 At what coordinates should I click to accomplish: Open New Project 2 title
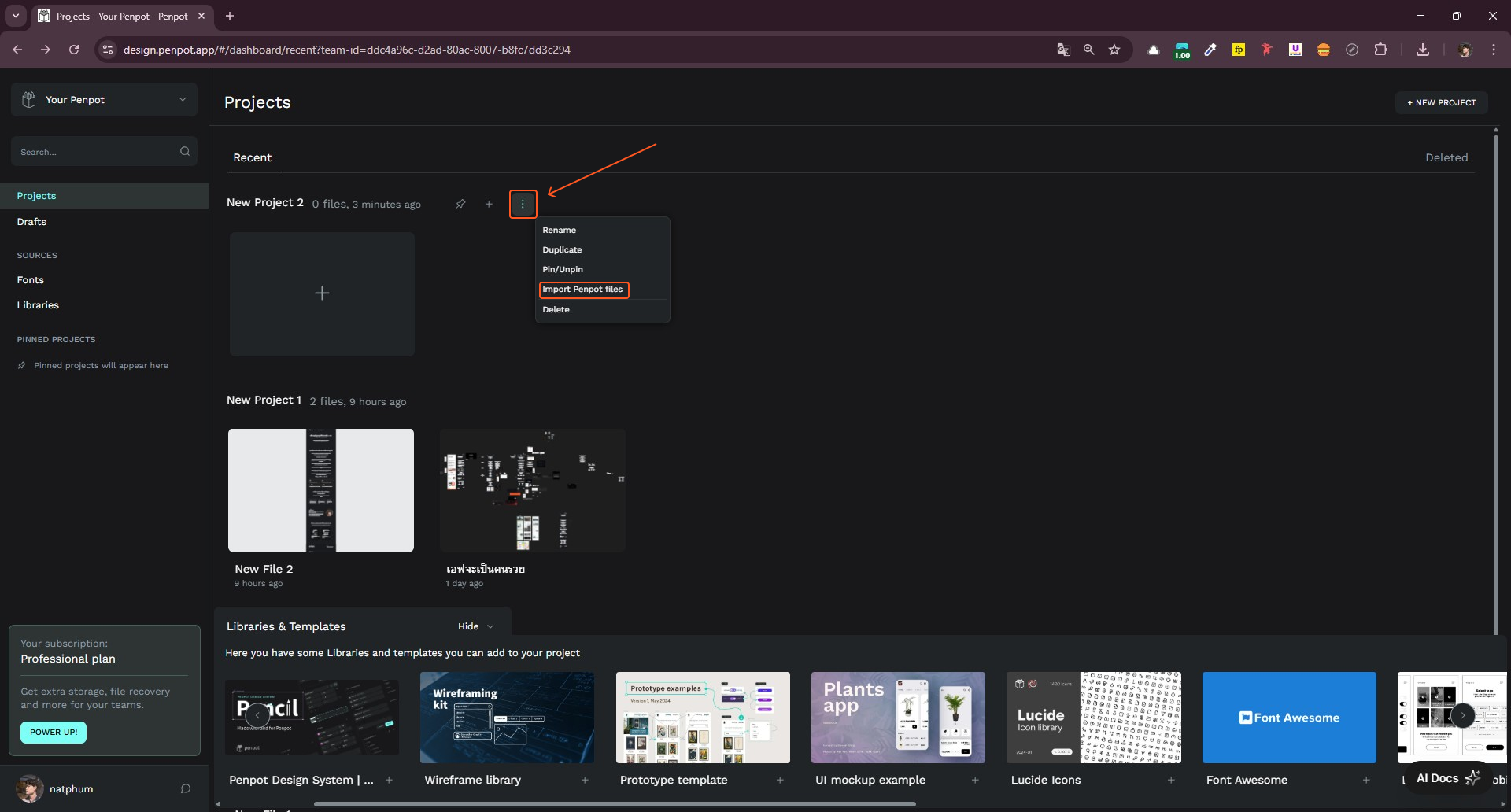[x=264, y=202]
